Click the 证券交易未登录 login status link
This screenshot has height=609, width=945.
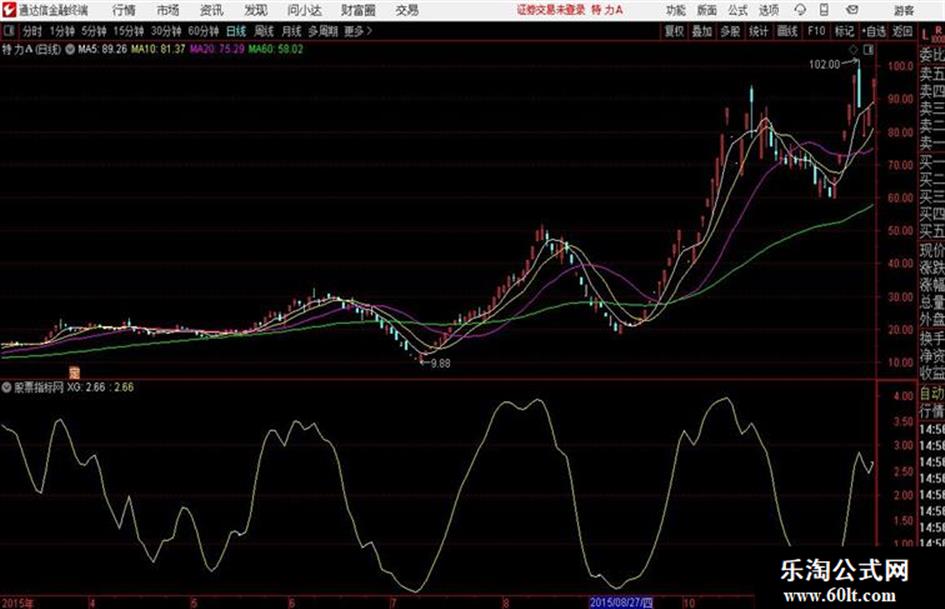pos(551,10)
